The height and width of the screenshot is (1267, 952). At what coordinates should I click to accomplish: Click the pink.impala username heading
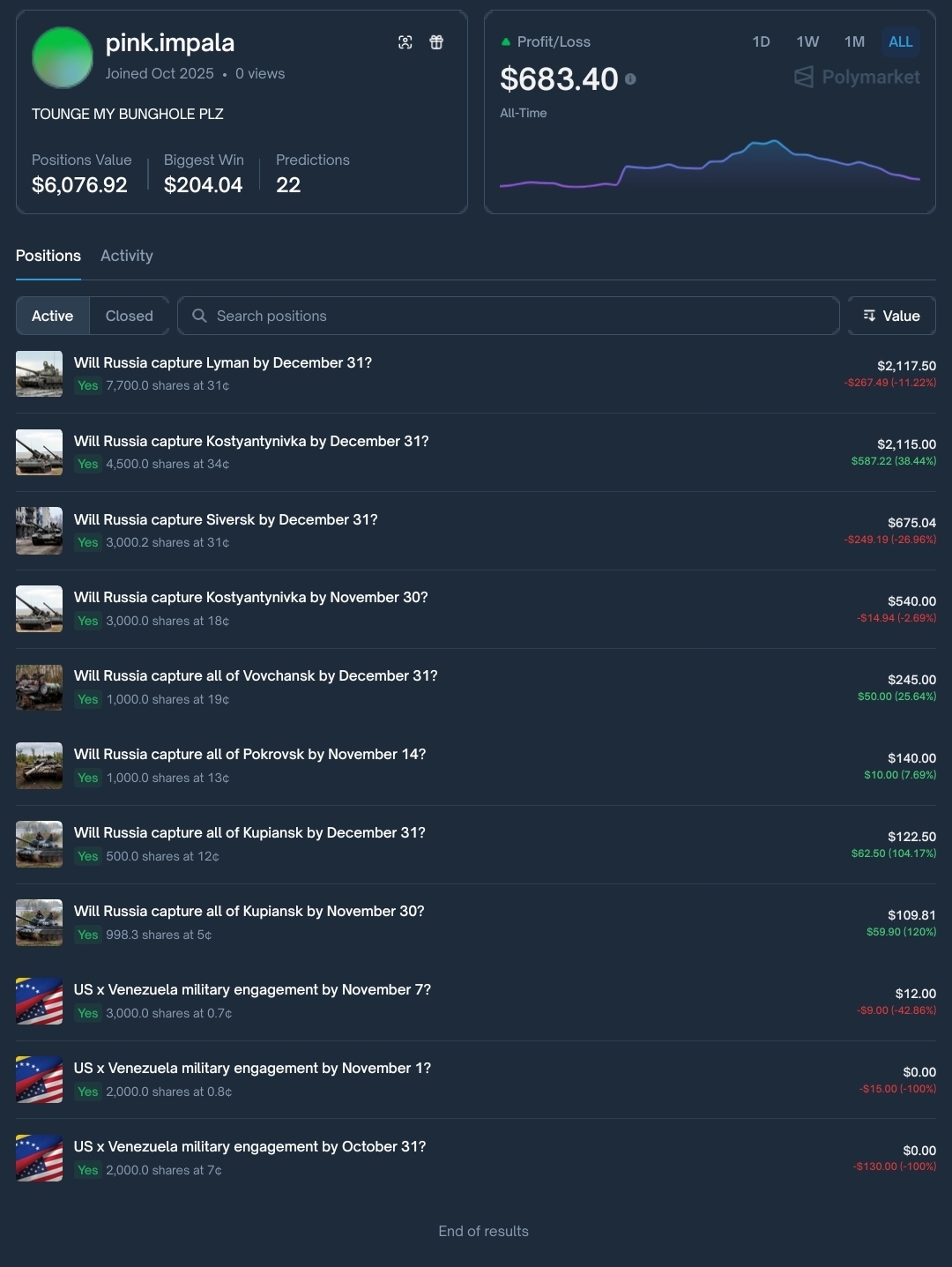coord(170,42)
